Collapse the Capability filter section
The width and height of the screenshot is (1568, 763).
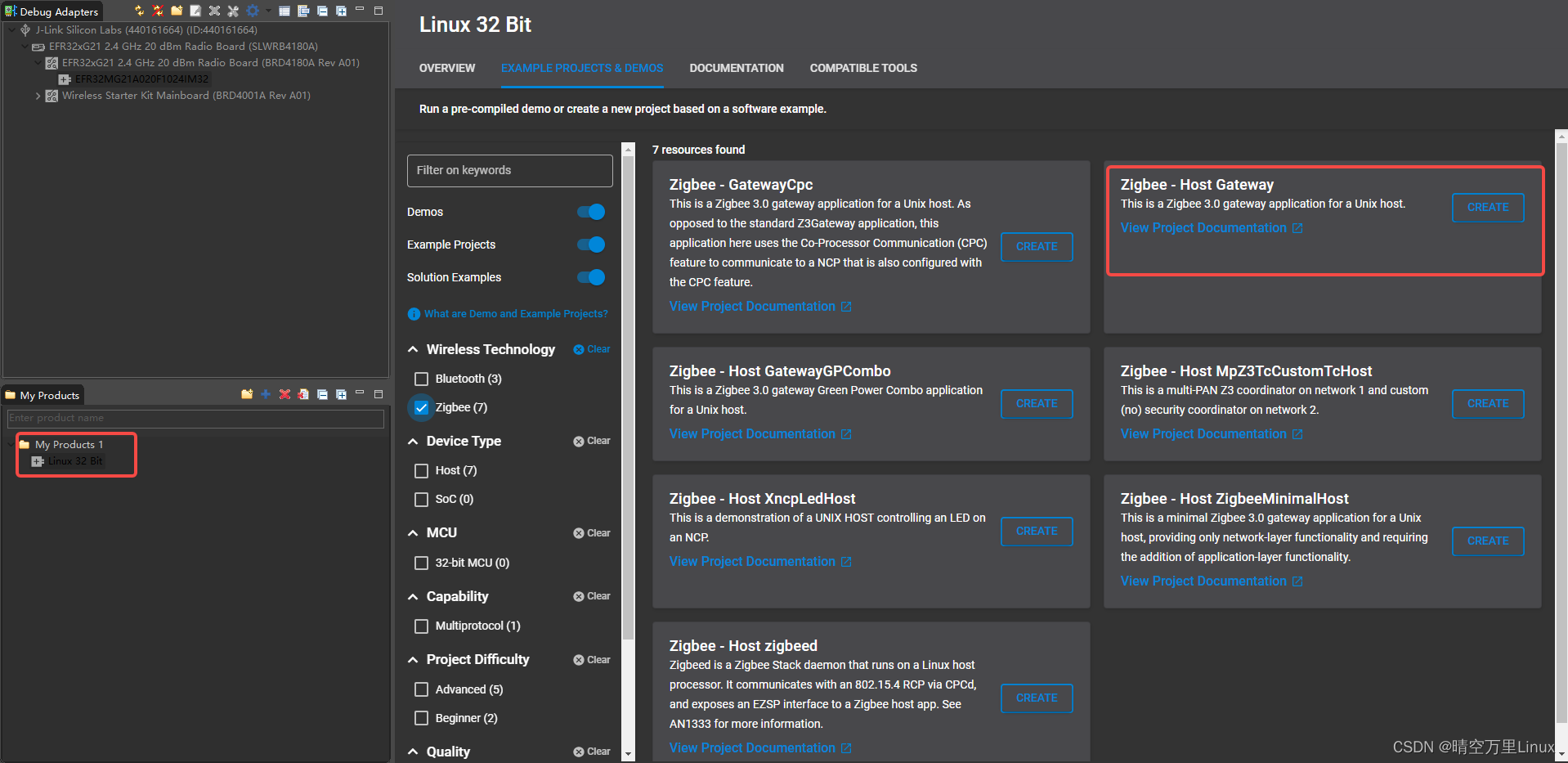413,596
